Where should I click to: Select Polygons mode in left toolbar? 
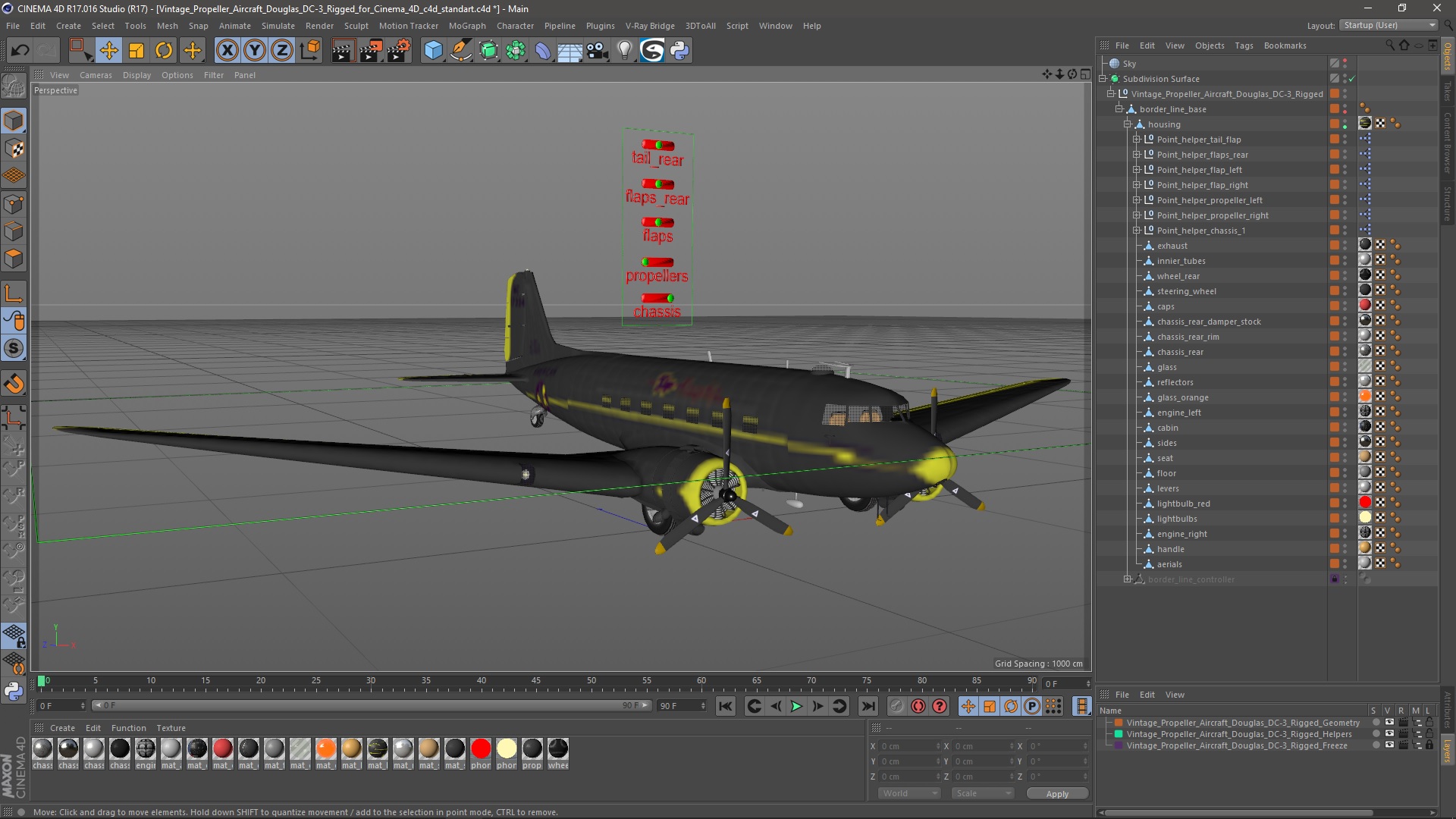tap(14, 259)
